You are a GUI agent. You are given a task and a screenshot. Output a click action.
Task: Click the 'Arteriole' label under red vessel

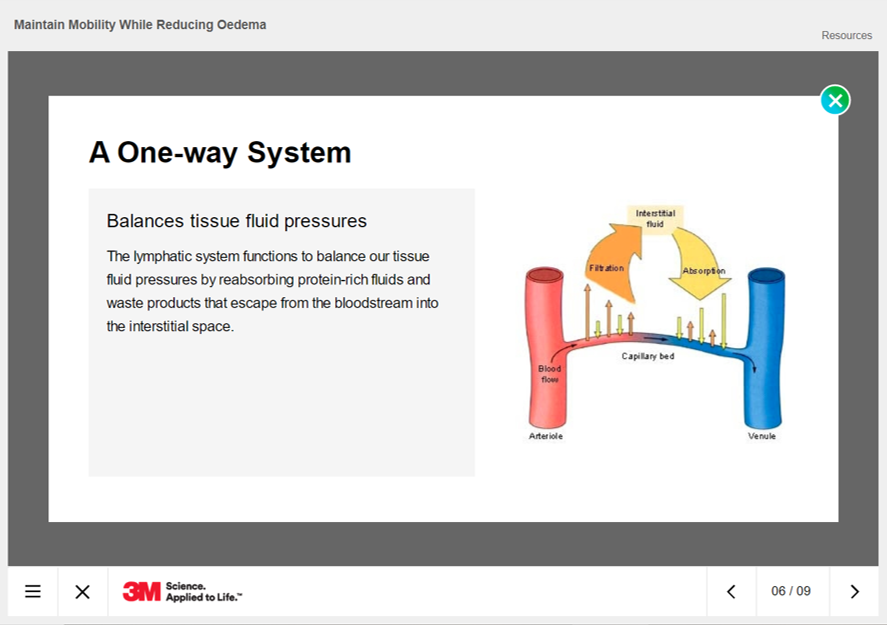[545, 436]
